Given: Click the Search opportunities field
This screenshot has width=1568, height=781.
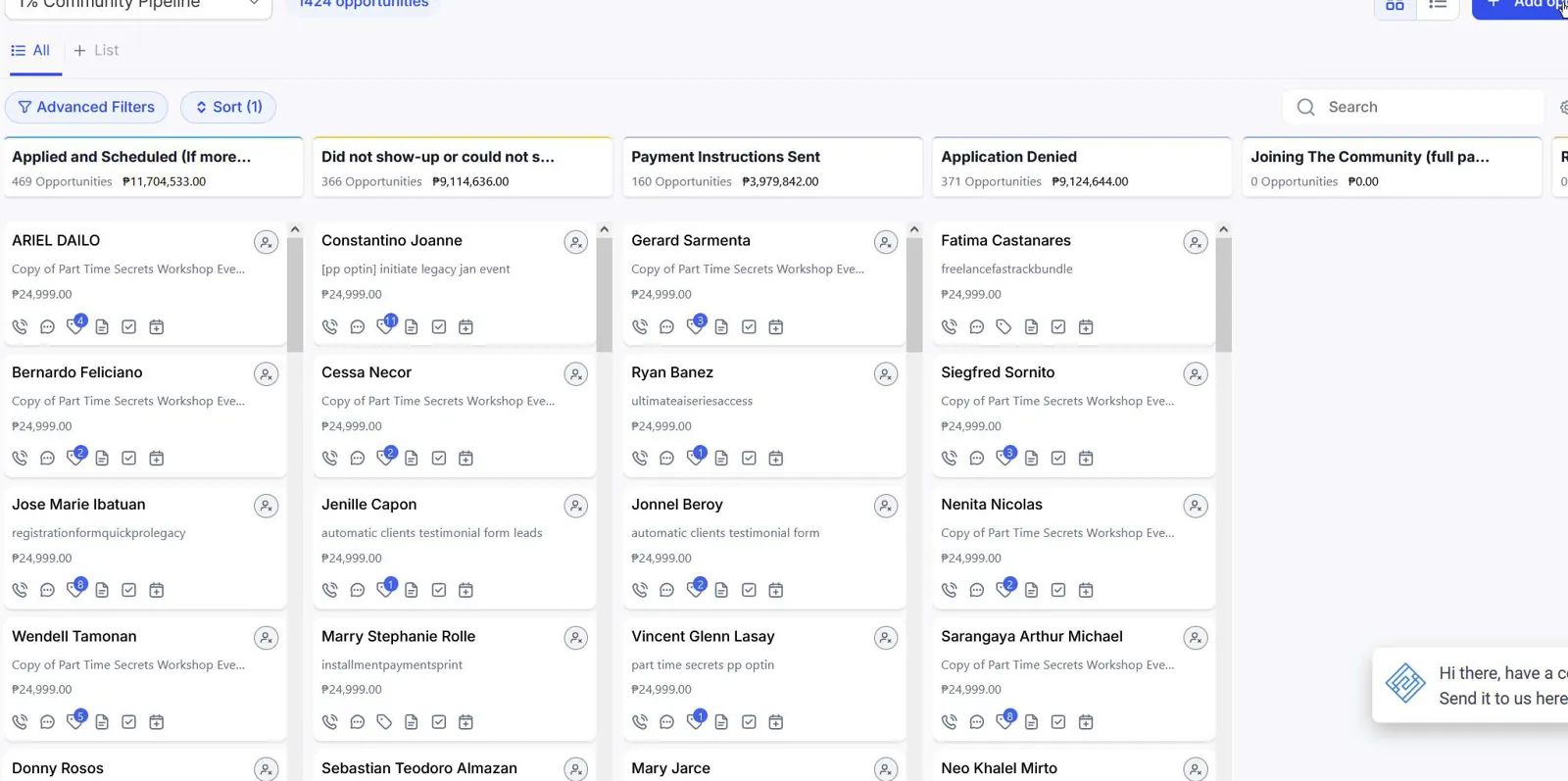Looking at the screenshot, I should point(1412,107).
